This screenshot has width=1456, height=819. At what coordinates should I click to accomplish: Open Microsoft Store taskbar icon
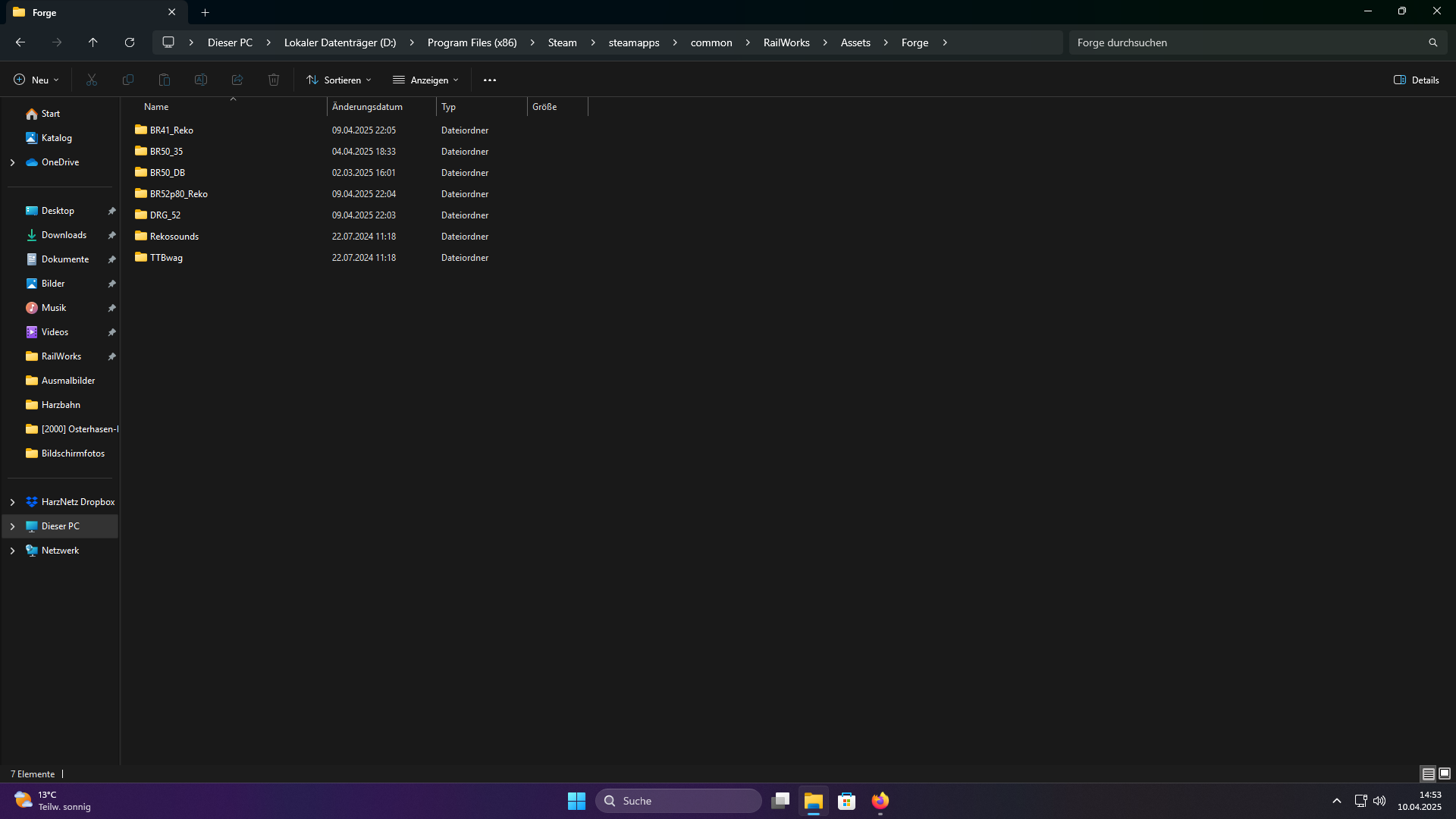point(846,801)
